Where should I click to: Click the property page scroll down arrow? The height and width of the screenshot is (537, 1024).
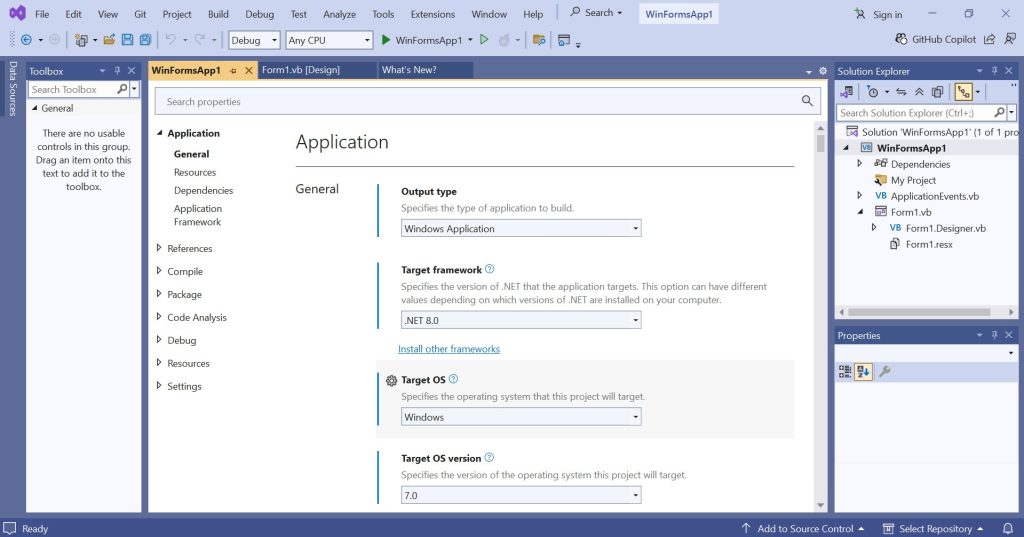tap(820, 505)
